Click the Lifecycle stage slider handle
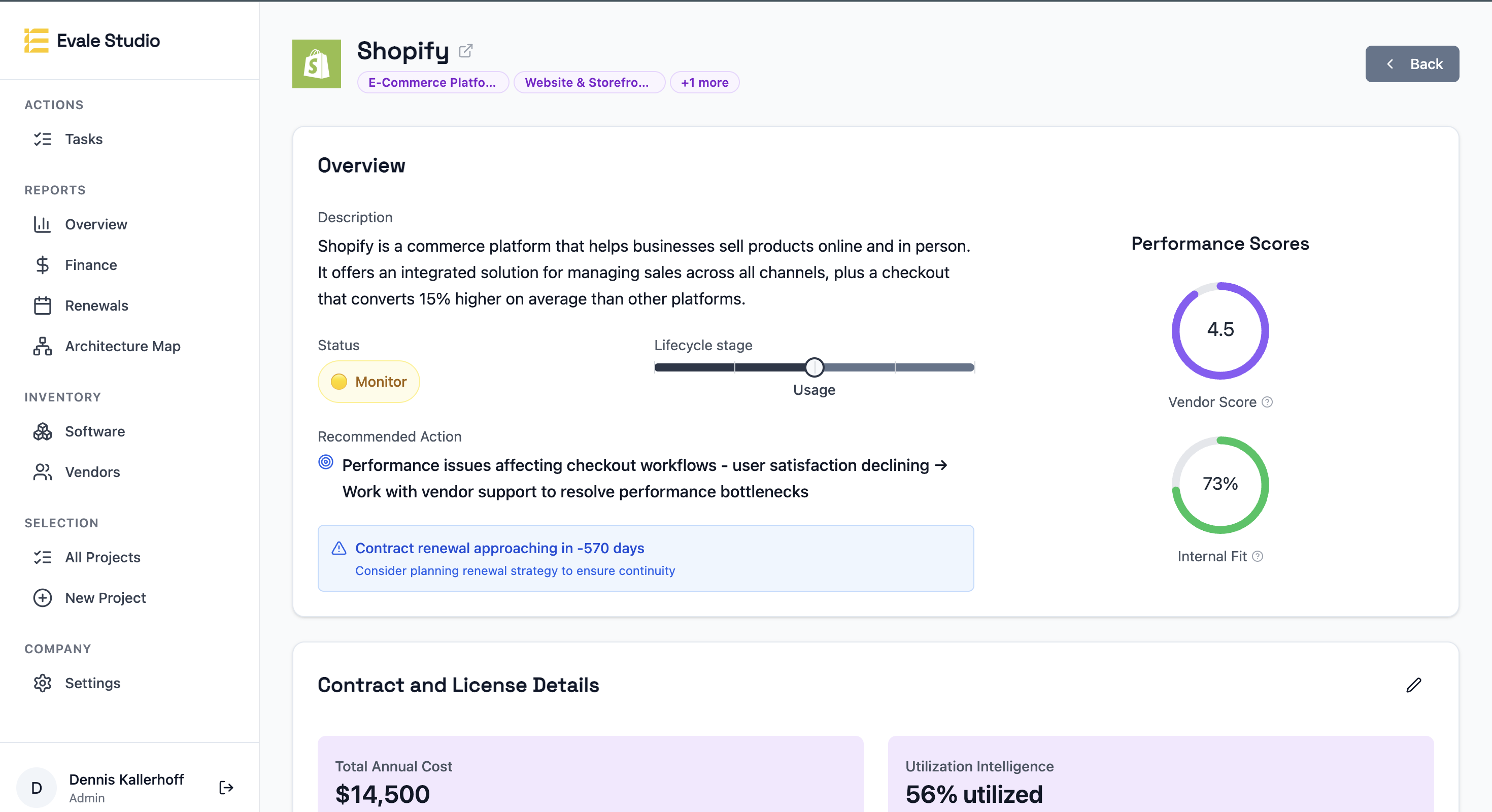This screenshot has width=1492, height=812. tap(814, 366)
